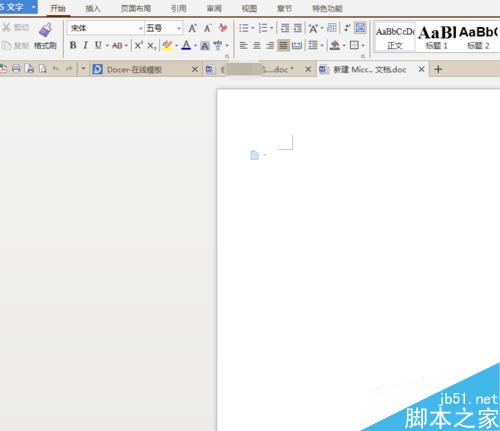This screenshot has width=500, height=431.
Task: Switch to the 特色功能 ribbon tab
Action: pyautogui.click(x=327, y=8)
